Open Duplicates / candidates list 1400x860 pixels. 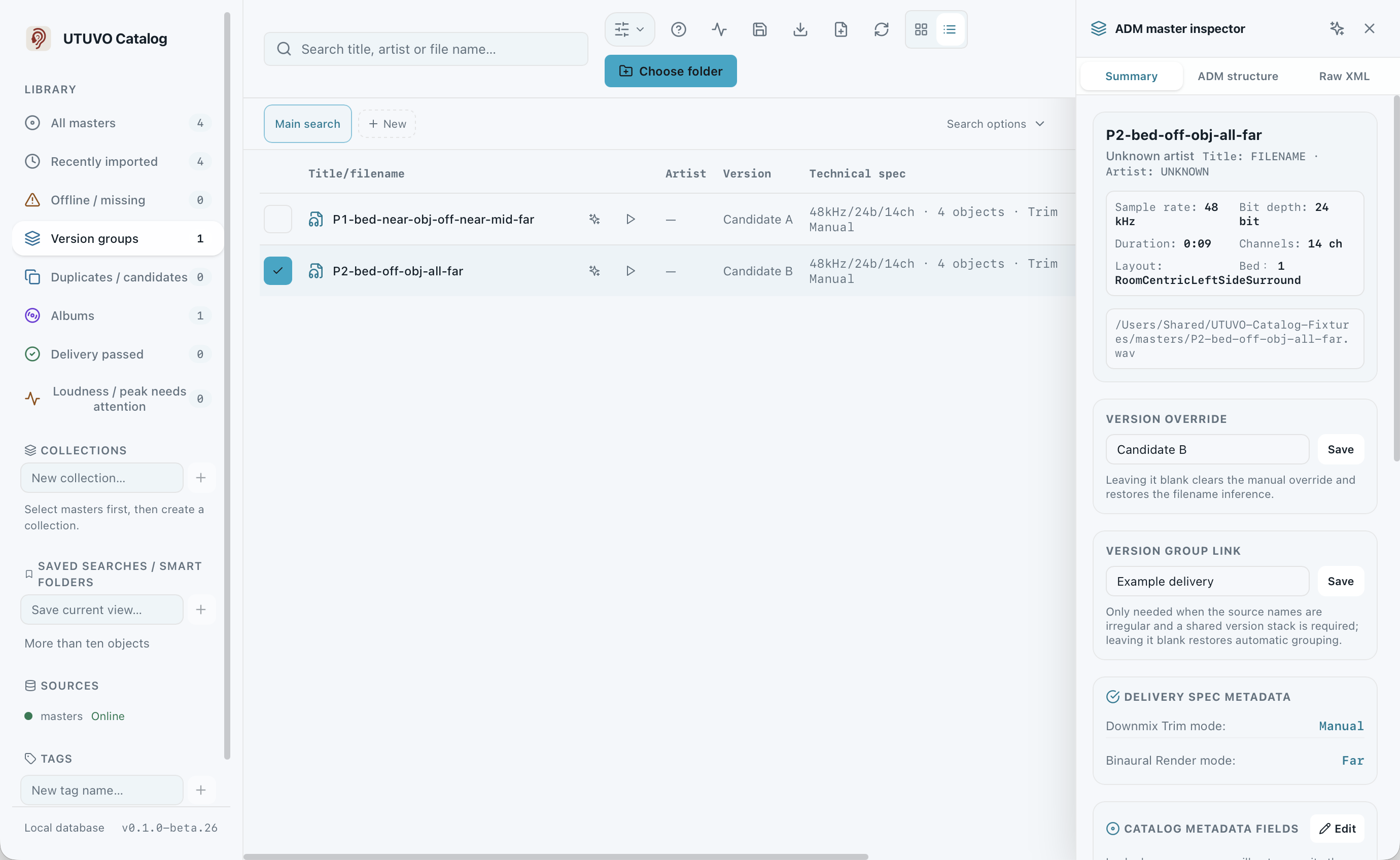coord(118,277)
